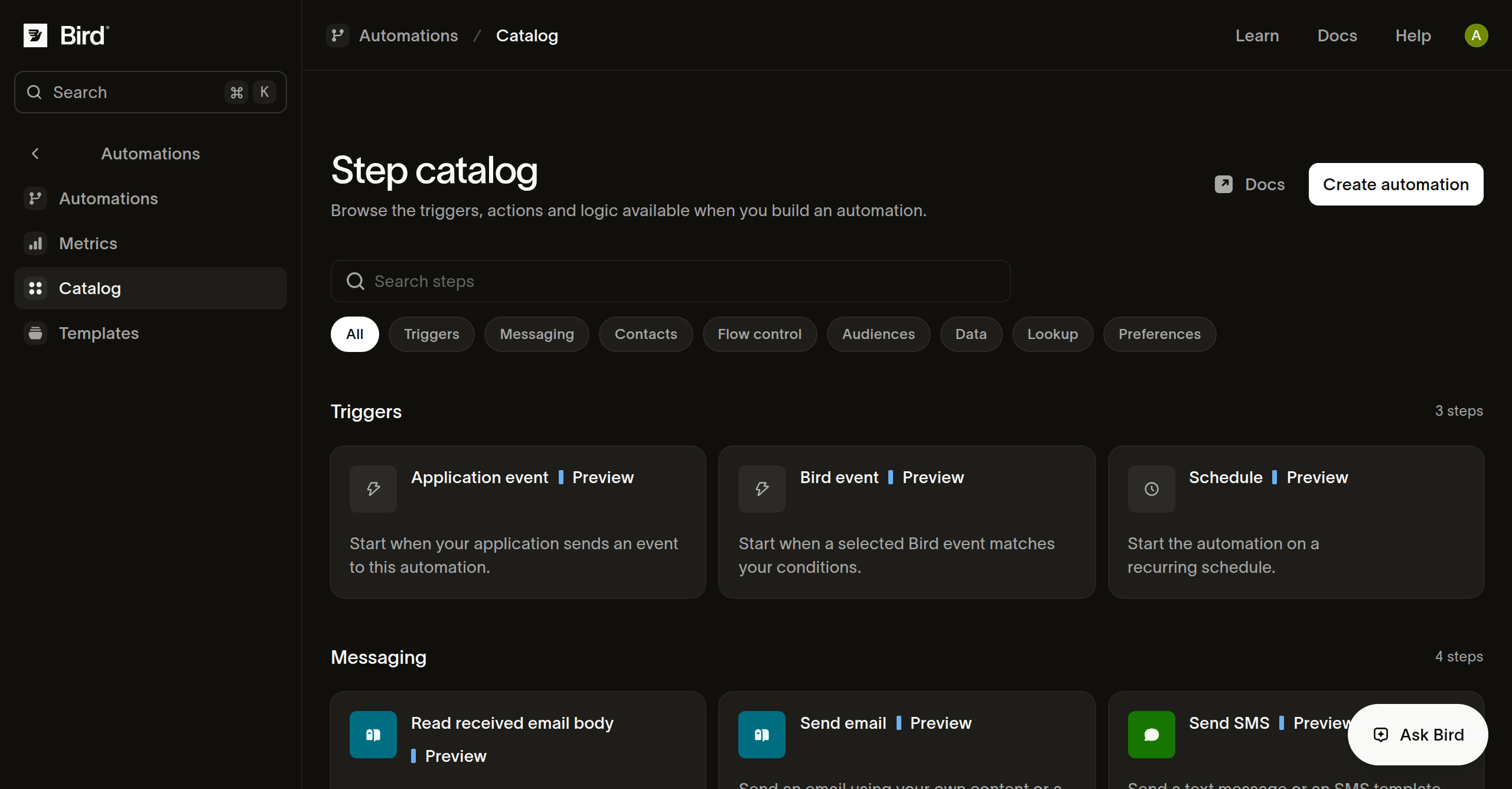Focus the Search steps field
The height and width of the screenshot is (789, 1512).
671,281
